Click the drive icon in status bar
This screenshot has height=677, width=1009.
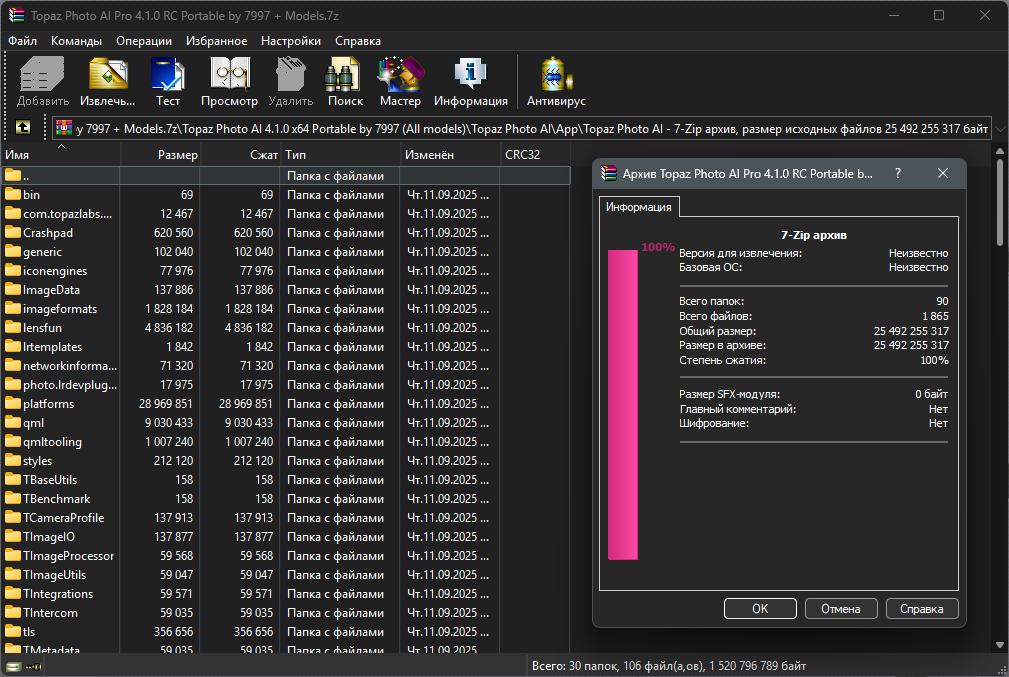click(x=14, y=667)
